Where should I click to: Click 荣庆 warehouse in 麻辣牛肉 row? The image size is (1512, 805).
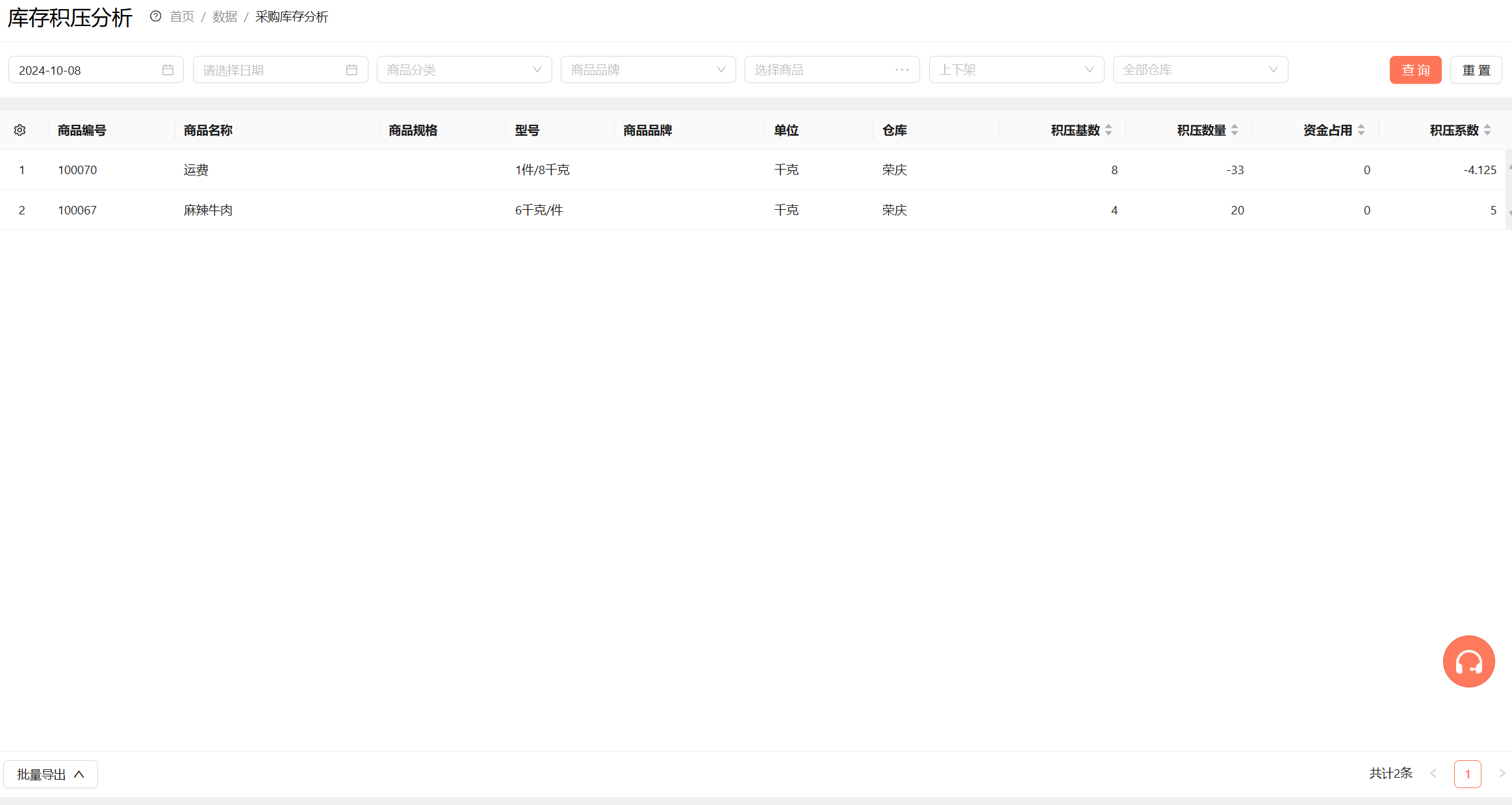coord(895,210)
